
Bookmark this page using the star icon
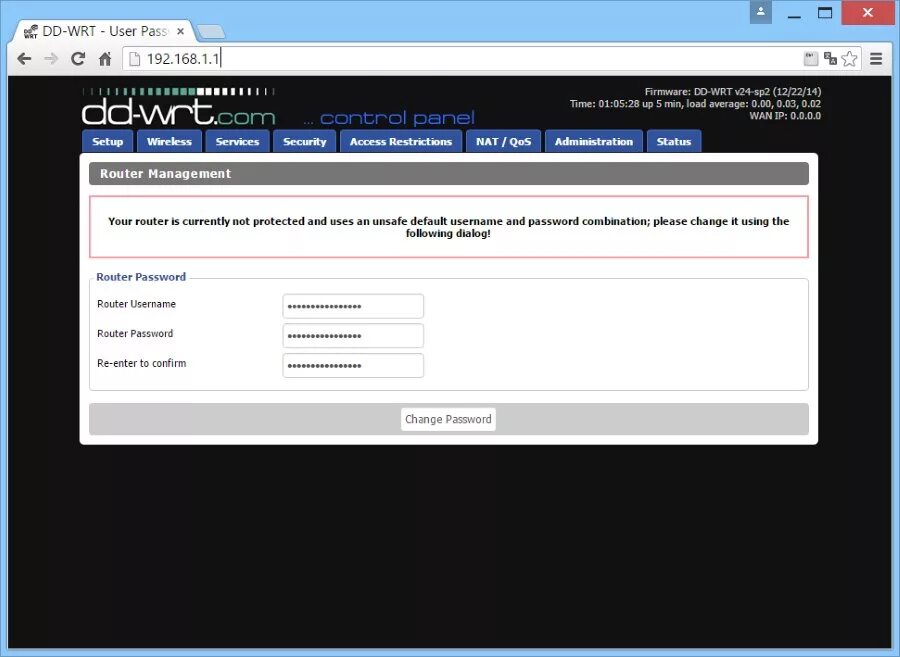[849, 58]
